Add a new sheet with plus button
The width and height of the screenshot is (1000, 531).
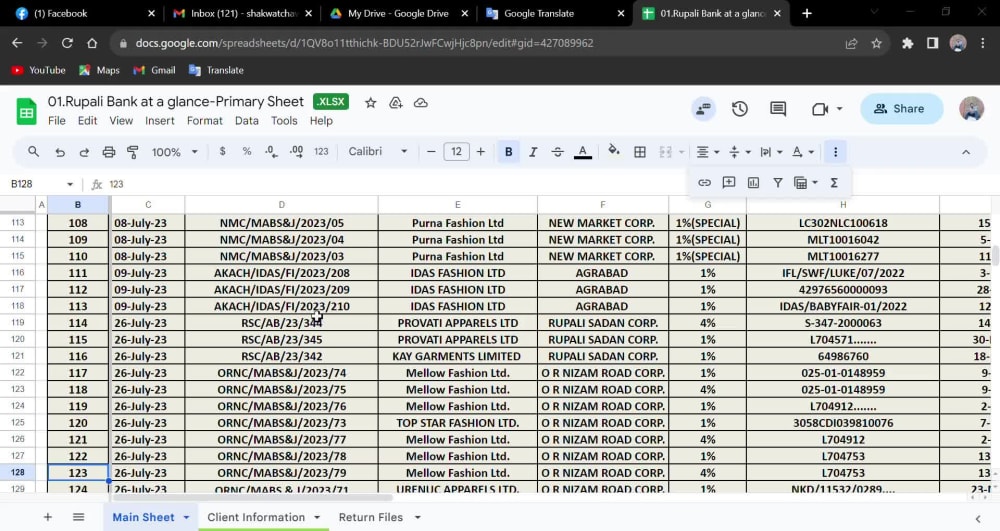point(47,517)
